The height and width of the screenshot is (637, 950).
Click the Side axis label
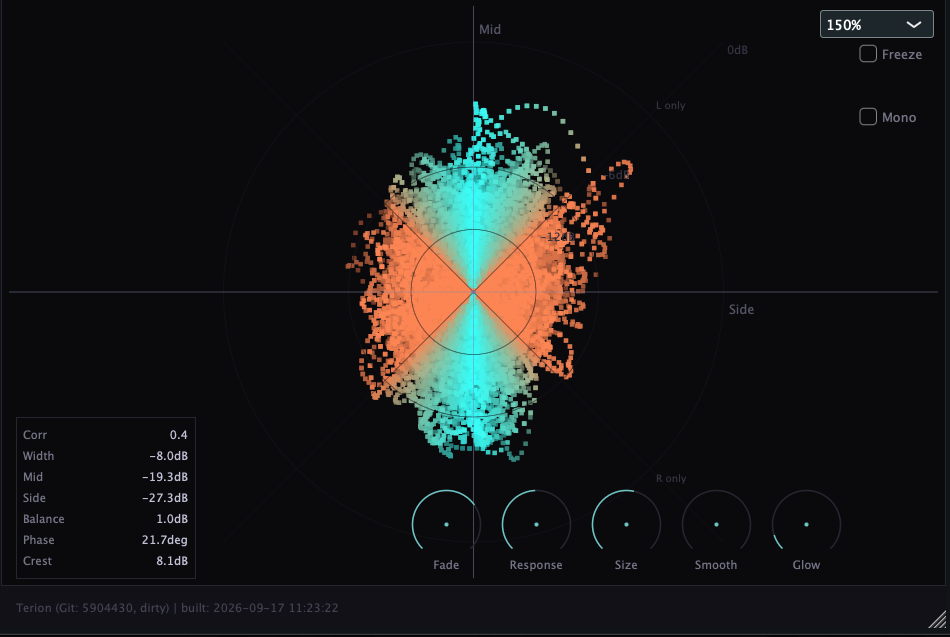[741, 309]
